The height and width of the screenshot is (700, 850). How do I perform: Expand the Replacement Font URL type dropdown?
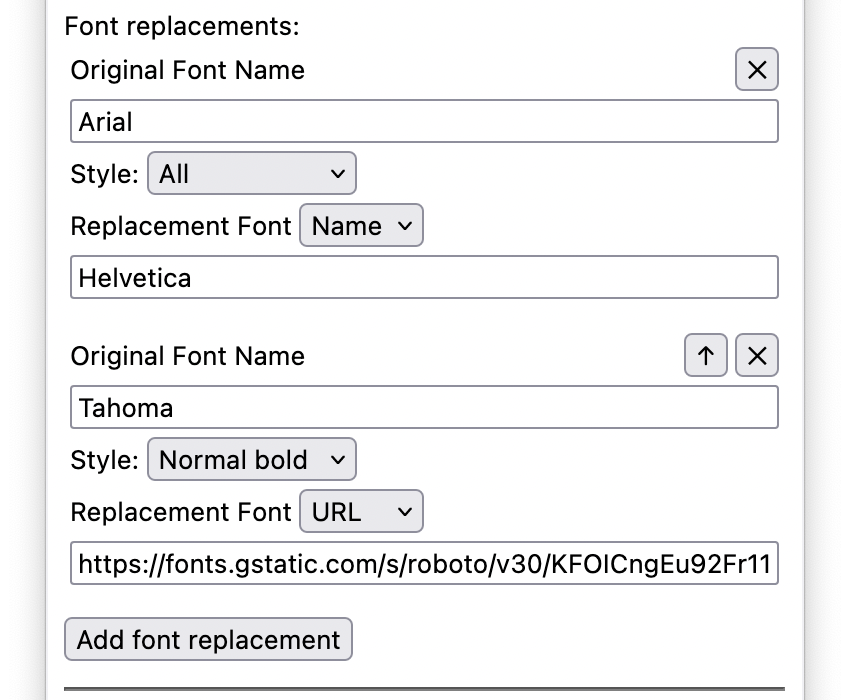click(361, 512)
